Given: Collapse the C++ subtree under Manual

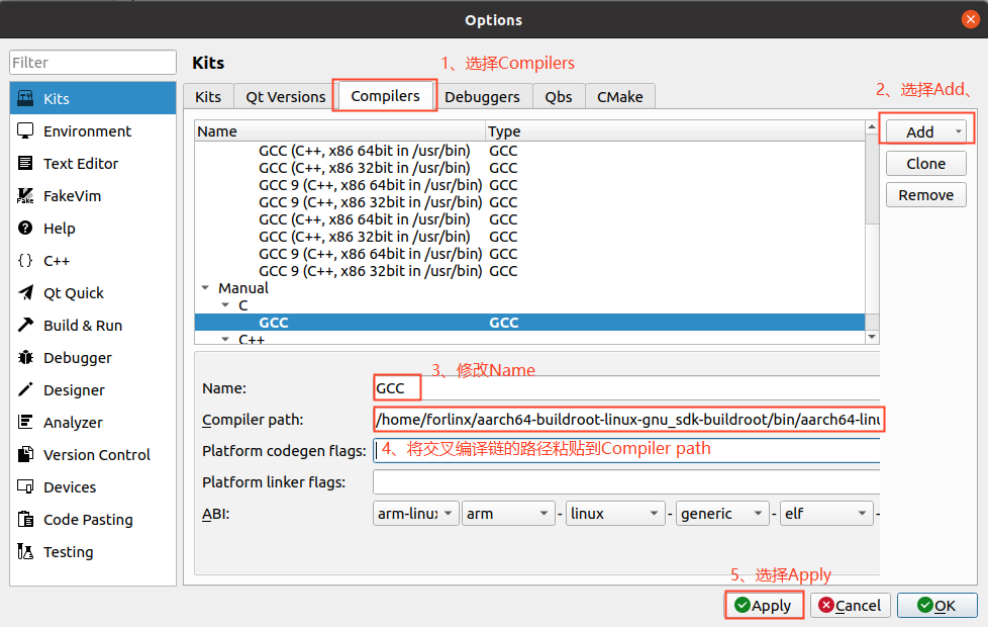Looking at the screenshot, I should [x=225, y=339].
